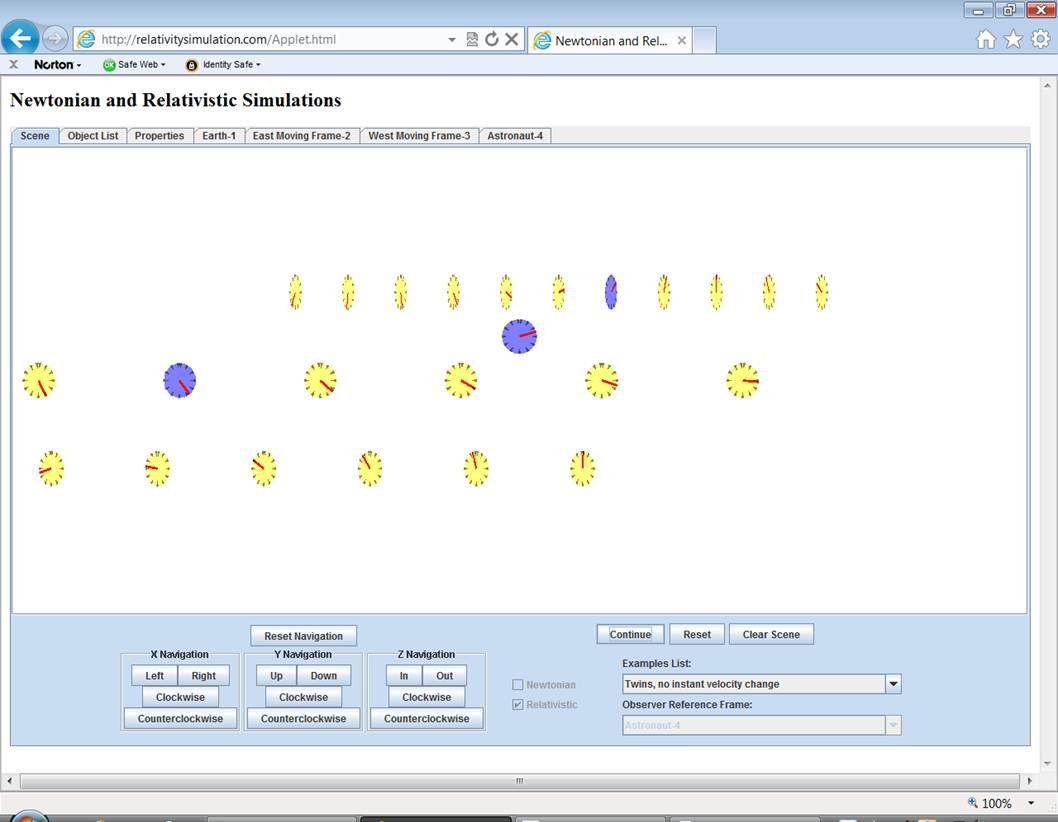This screenshot has width=1058, height=822.
Task: Open the browser Tools gear icon
Action: click(x=1040, y=39)
